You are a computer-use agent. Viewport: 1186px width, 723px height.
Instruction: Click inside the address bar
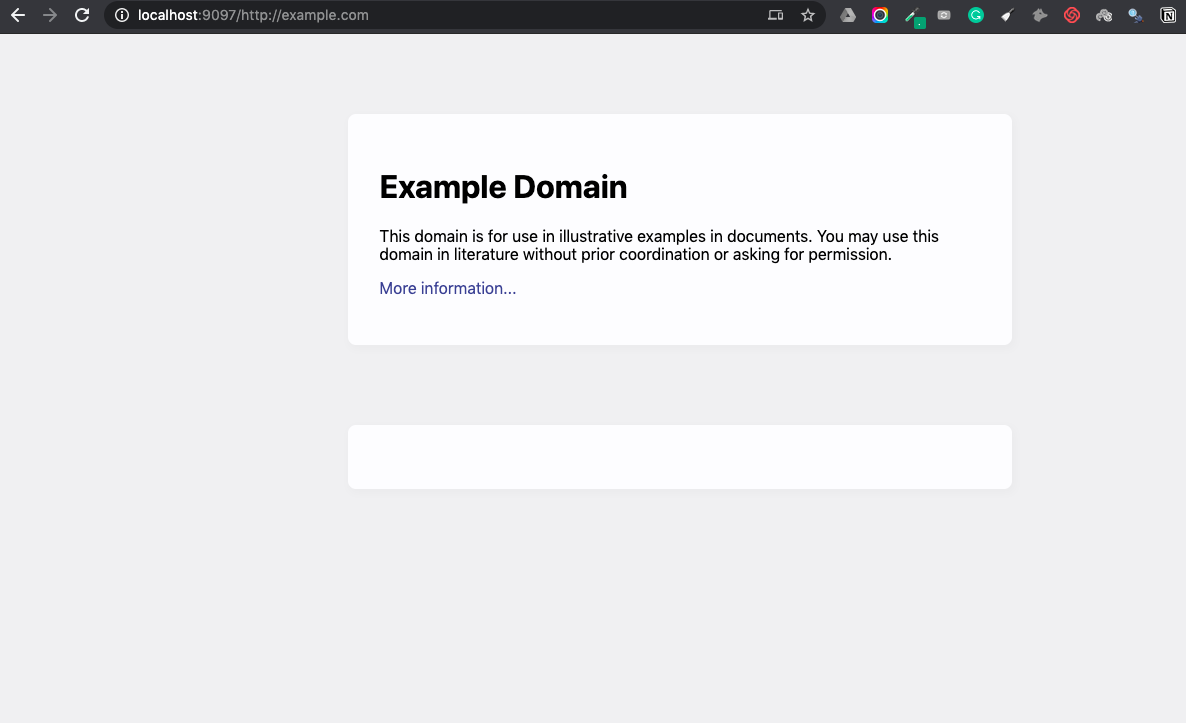[400, 15]
